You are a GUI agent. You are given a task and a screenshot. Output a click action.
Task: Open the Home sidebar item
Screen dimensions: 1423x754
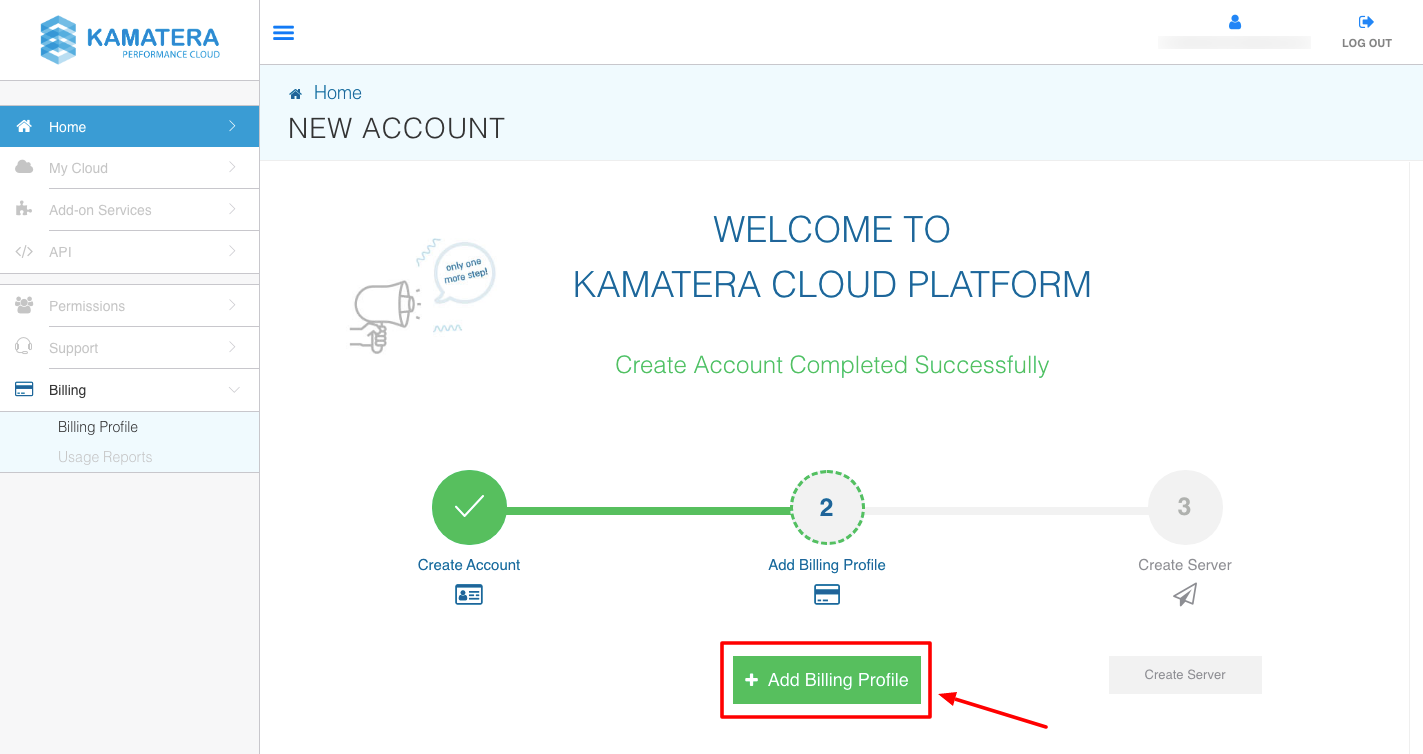click(x=130, y=126)
